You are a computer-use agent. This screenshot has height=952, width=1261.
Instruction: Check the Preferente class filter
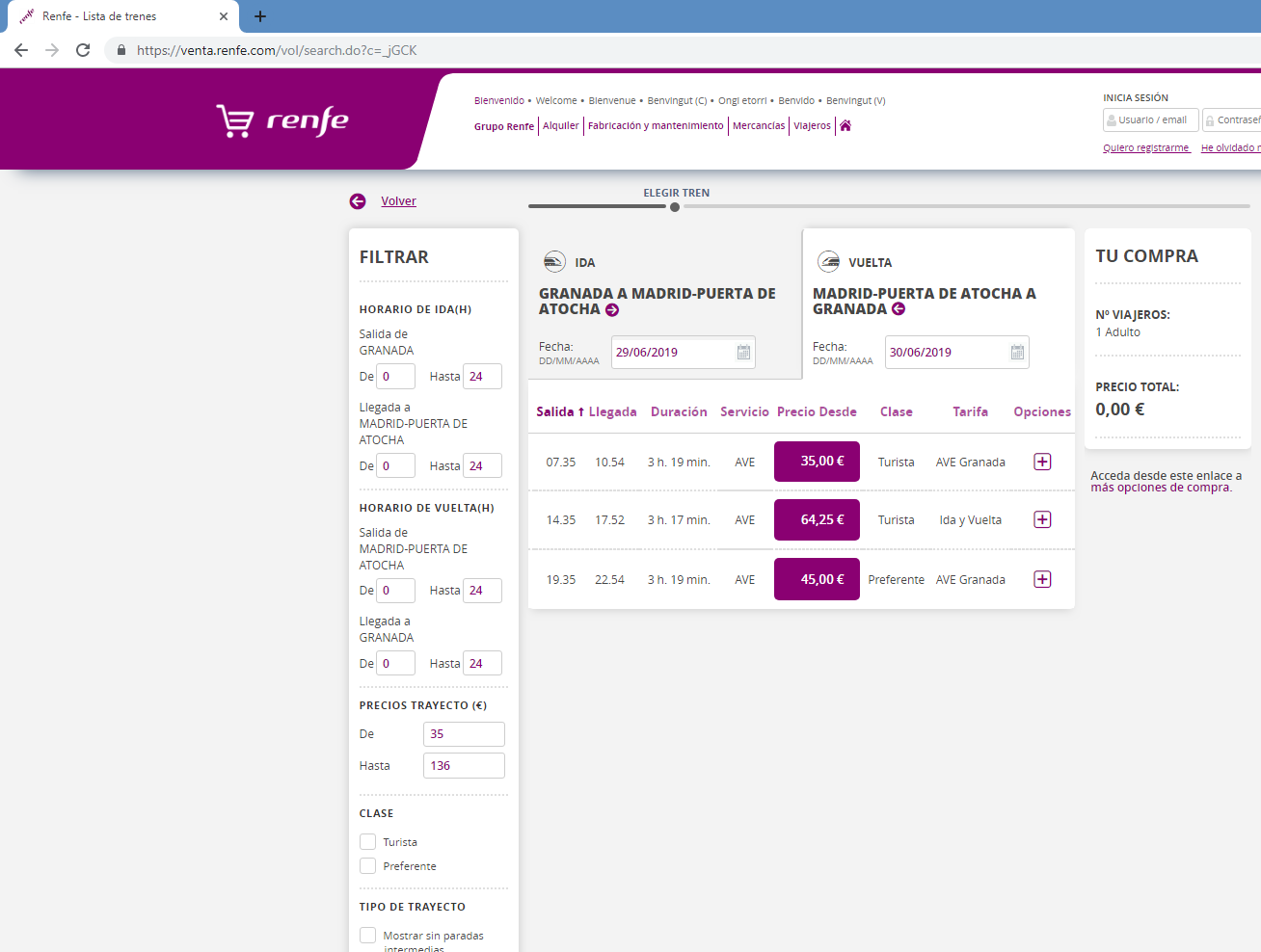pyautogui.click(x=368, y=866)
